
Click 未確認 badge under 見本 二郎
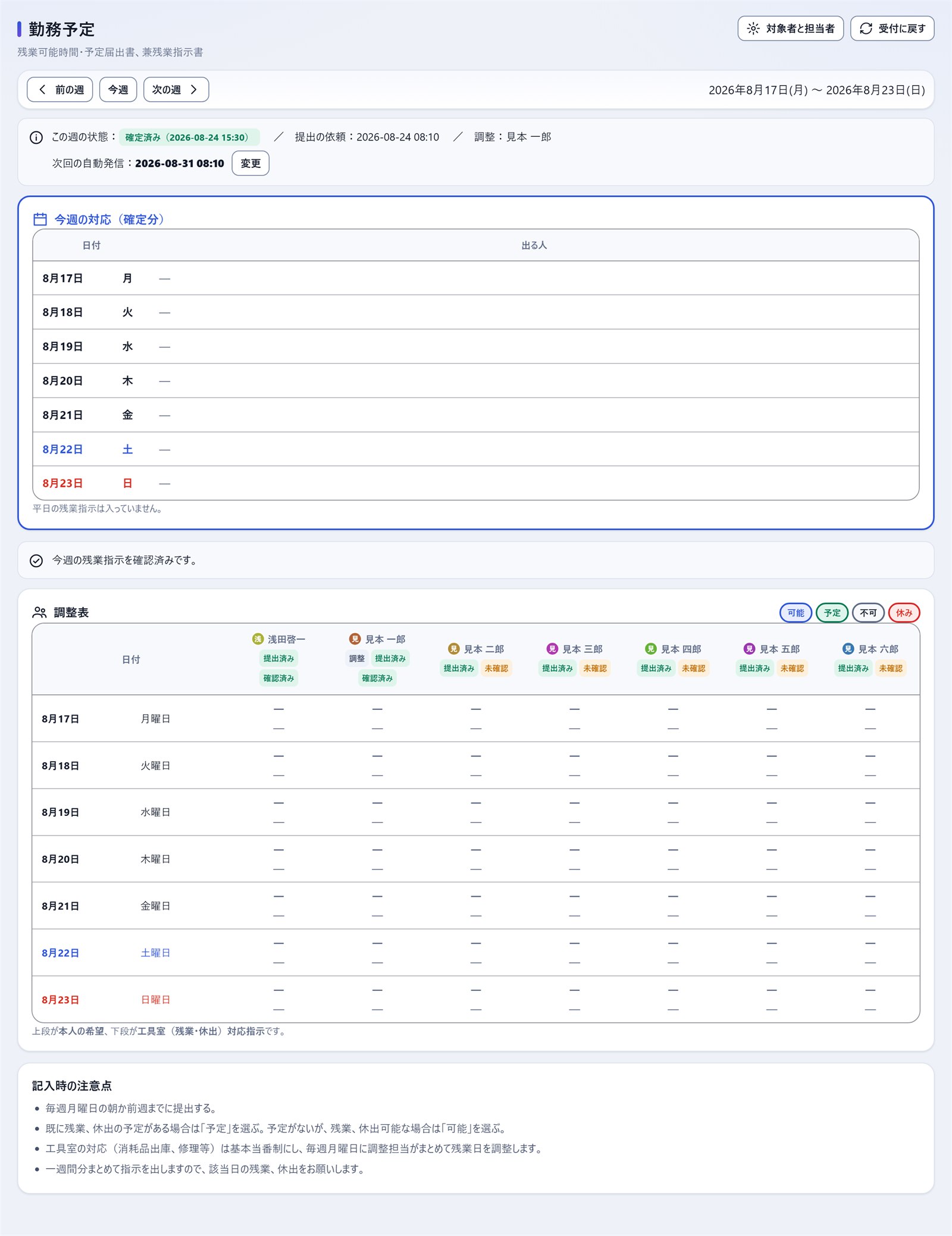click(x=496, y=668)
